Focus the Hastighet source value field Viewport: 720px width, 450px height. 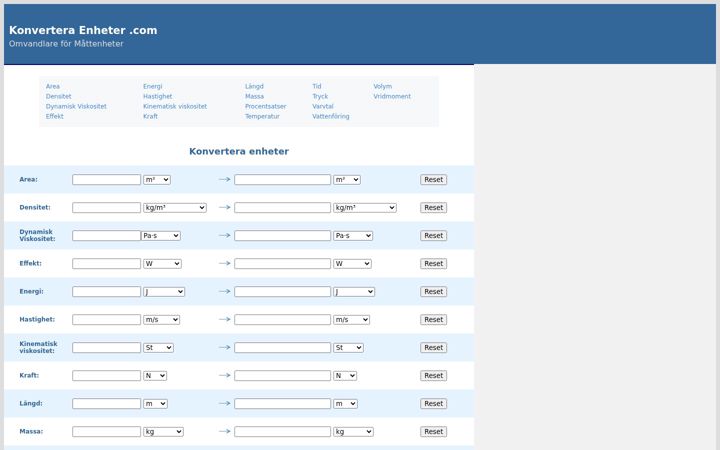[107, 320]
